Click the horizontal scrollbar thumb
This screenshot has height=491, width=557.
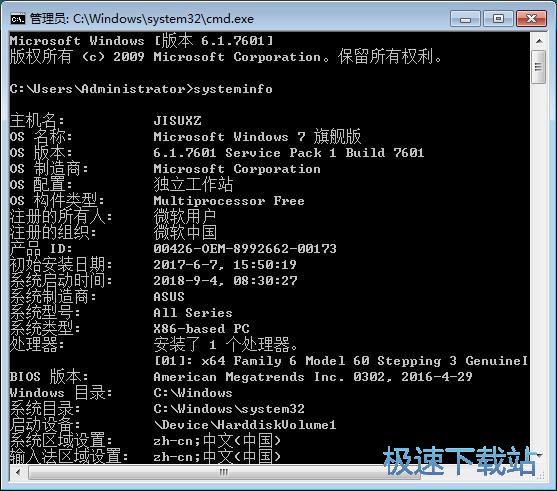[x=225, y=473]
